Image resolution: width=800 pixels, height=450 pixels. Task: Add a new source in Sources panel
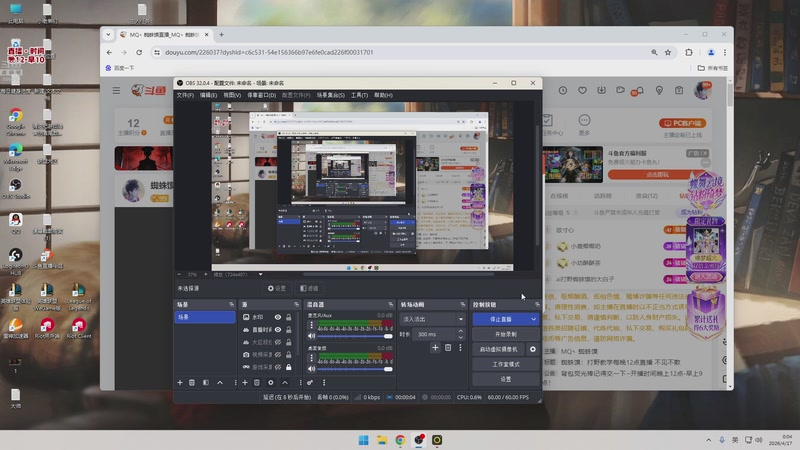pyautogui.click(x=245, y=383)
